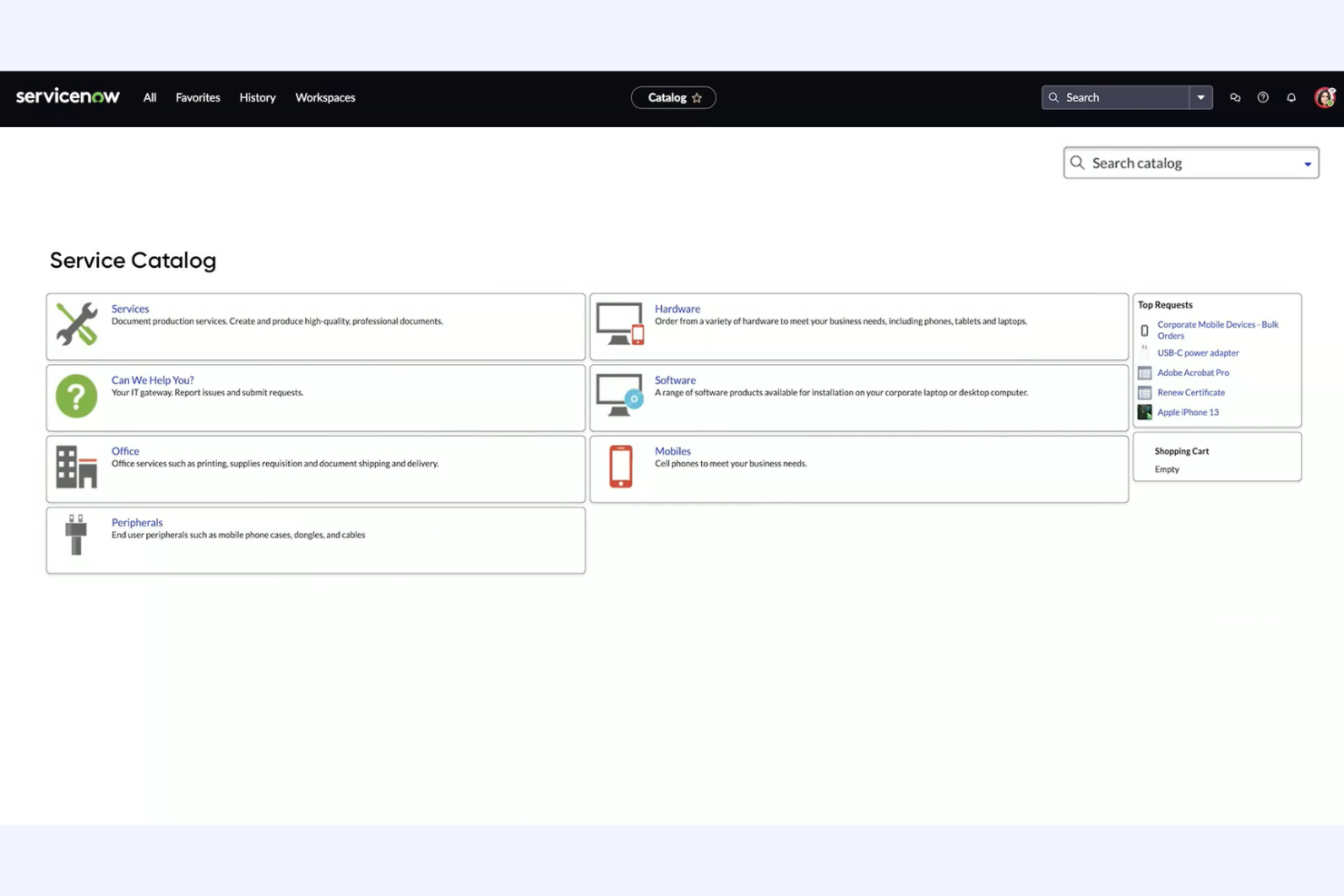
Task: Toggle the Catalog favorite star
Action: (x=697, y=97)
